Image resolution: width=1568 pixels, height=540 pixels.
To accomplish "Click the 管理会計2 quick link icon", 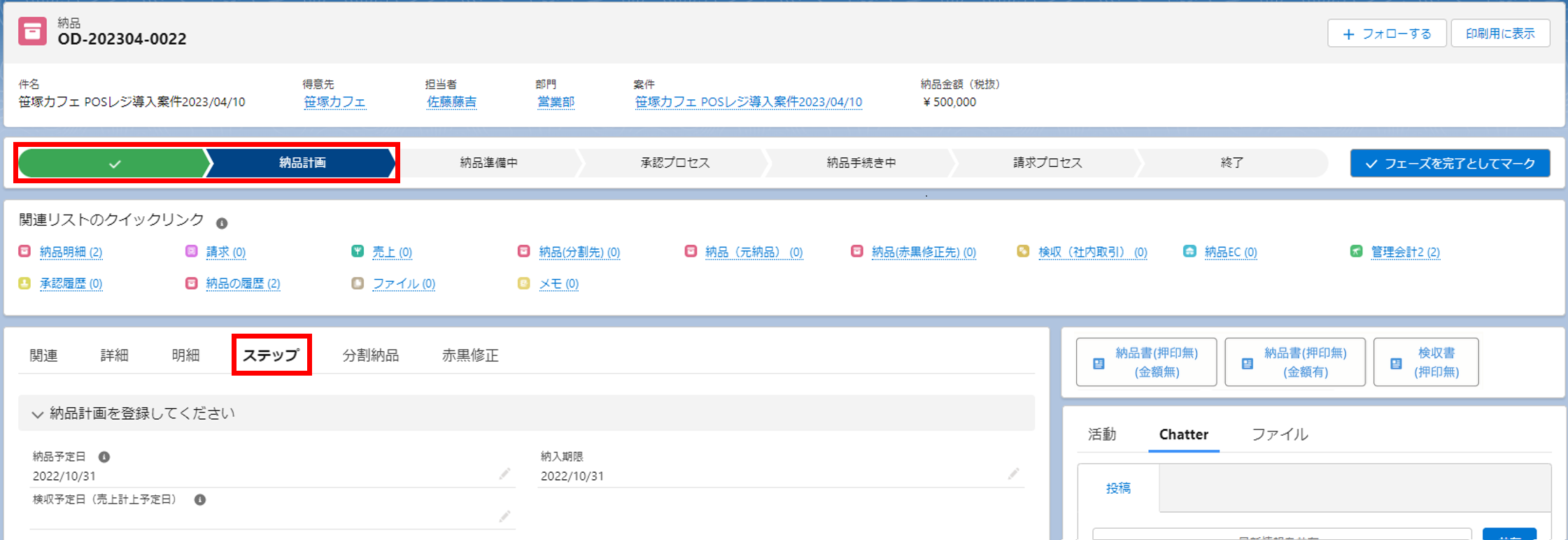I will (1356, 251).
